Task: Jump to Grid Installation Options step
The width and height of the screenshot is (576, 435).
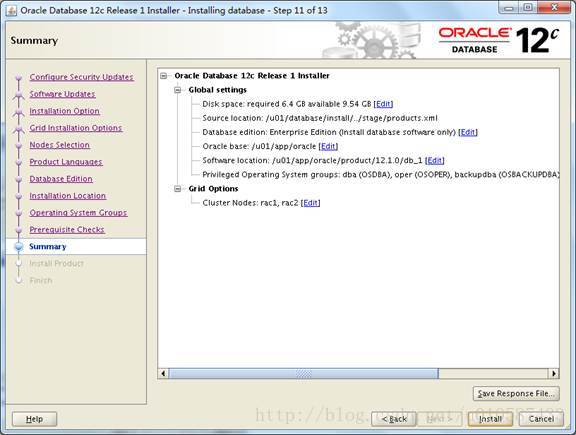Action: [x=76, y=128]
